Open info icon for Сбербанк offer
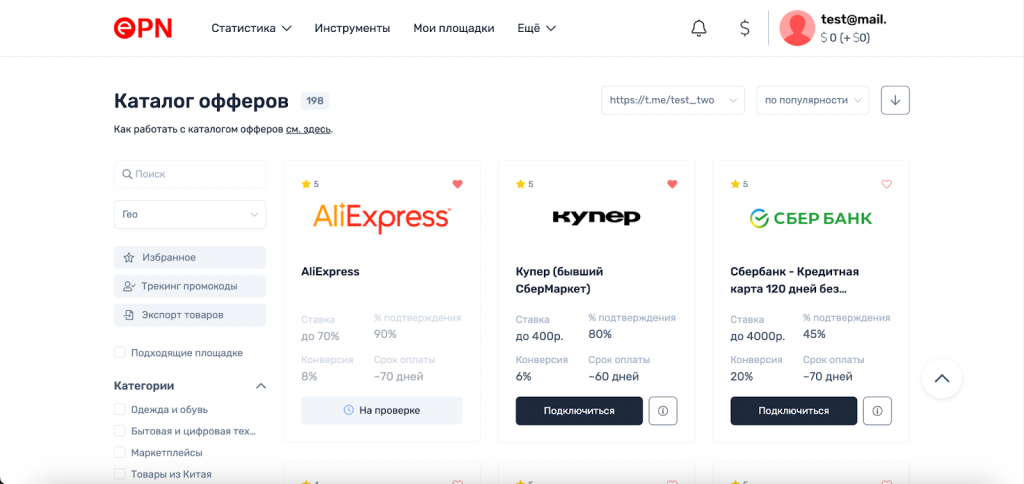Image resolution: width=1024 pixels, height=484 pixels. (x=877, y=411)
